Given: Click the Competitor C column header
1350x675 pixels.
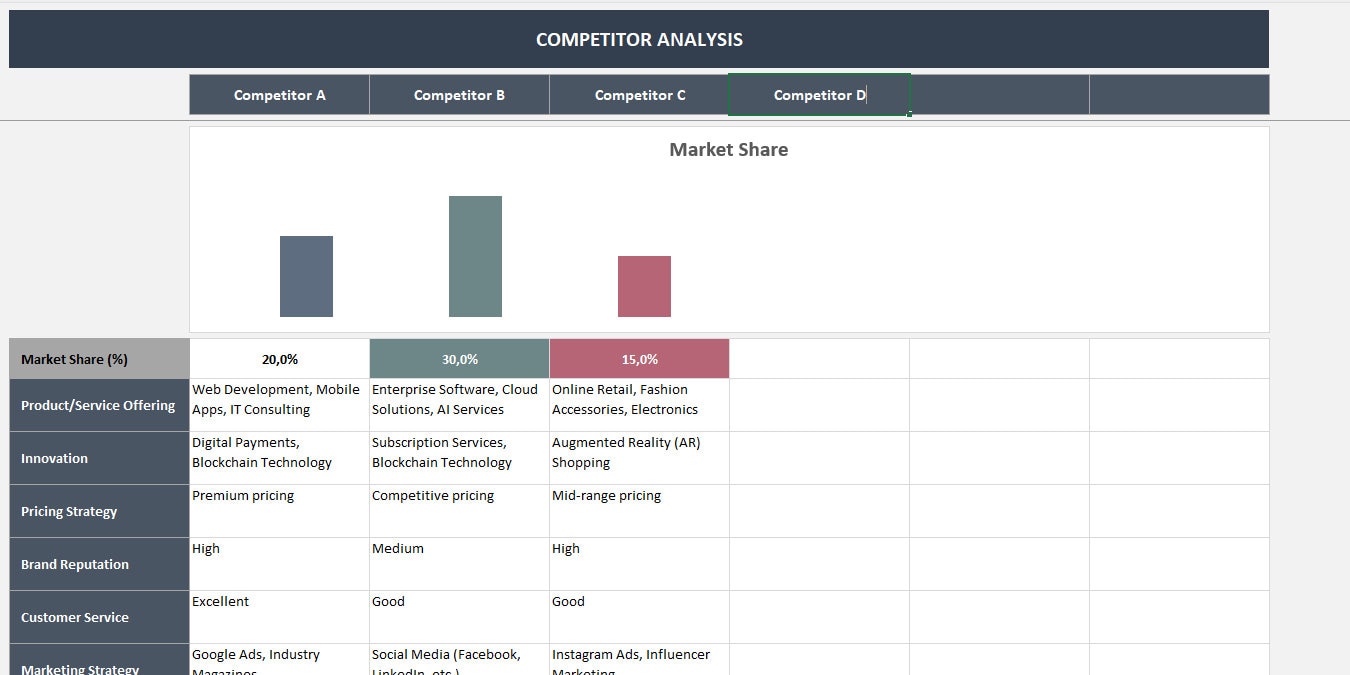Looking at the screenshot, I should click(639, 94).
